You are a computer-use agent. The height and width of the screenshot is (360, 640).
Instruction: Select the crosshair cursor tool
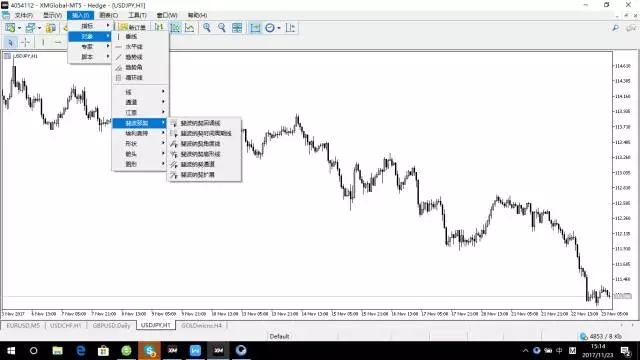point(25,42)
